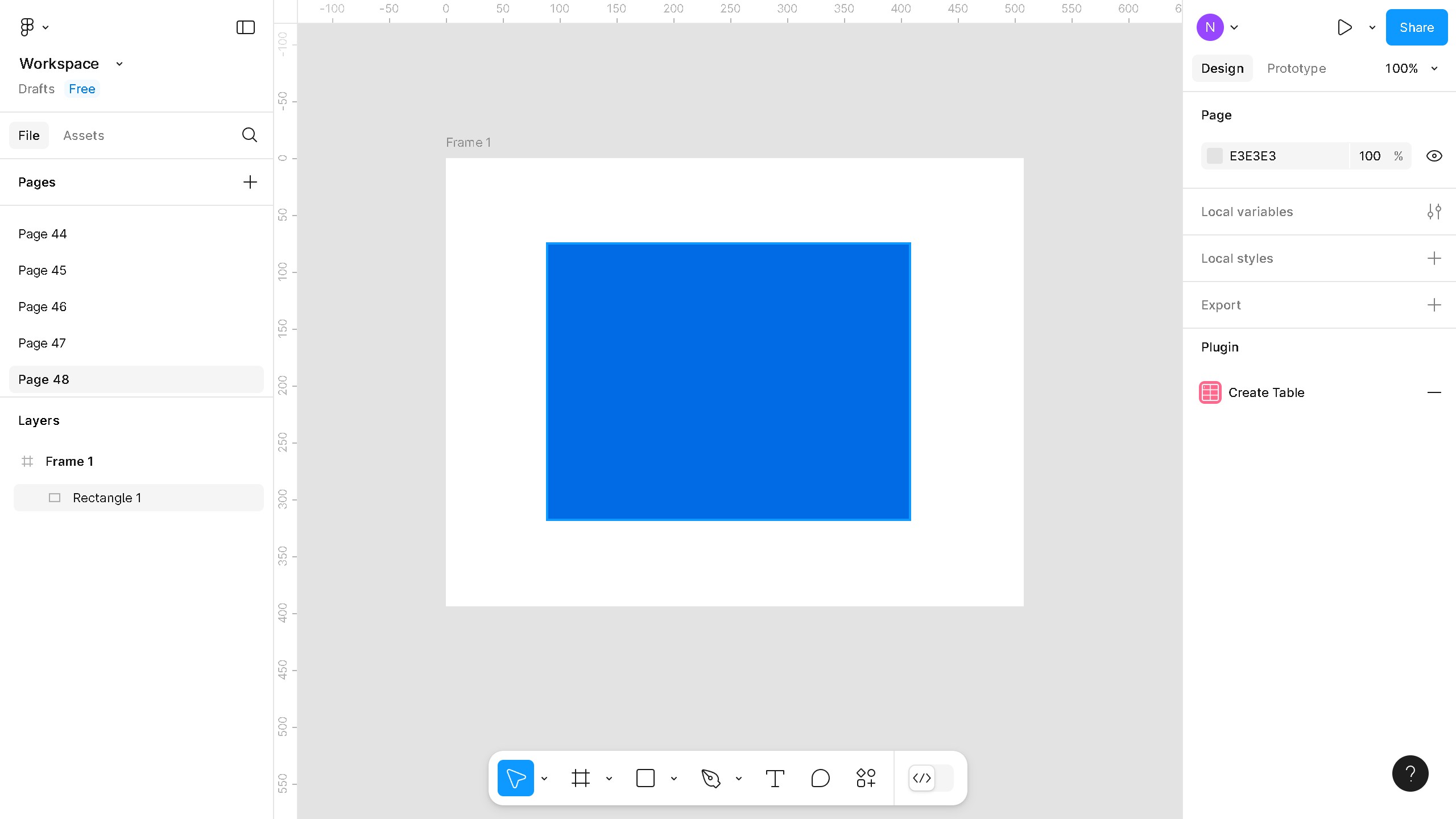Open the Figma main menu
This screenshot has width=1456, height=819.
pyautogui.click(x=27, y=27)
